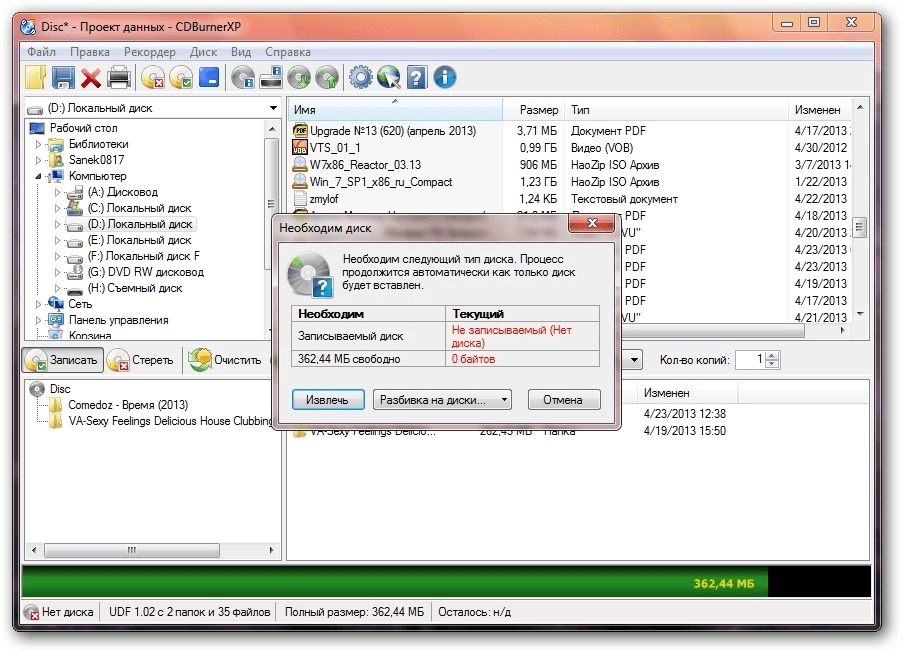Viewport: 902px width, 652px height.
Task: Click the No disc status bar icon
Action: 32,612
